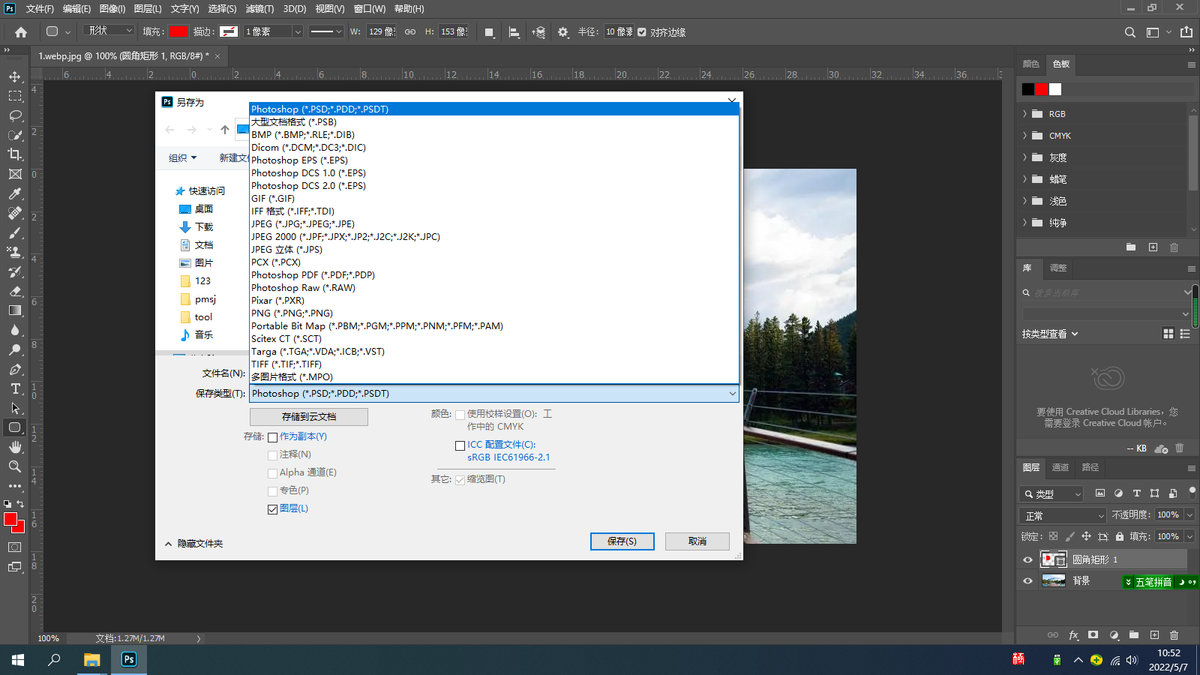Open the 图像(I) menu
Screen dimensions: 1200x675
coord(111,8)
